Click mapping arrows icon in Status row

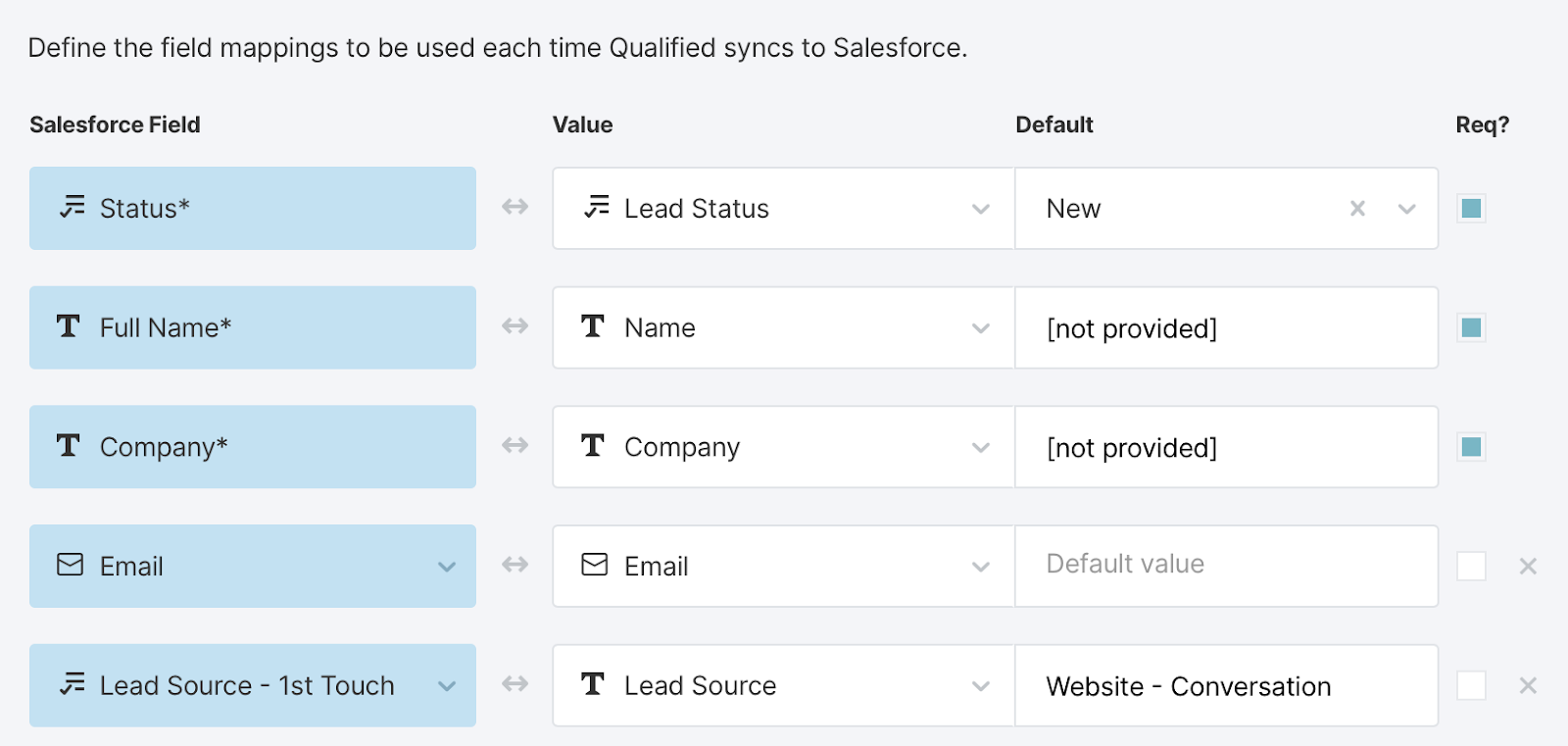(x=515, y=207)
